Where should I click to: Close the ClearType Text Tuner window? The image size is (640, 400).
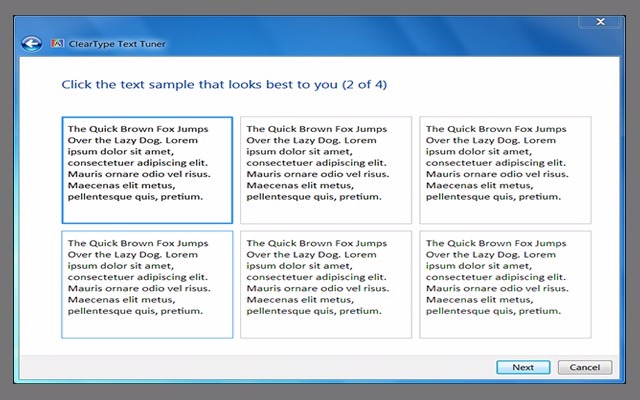600,21
